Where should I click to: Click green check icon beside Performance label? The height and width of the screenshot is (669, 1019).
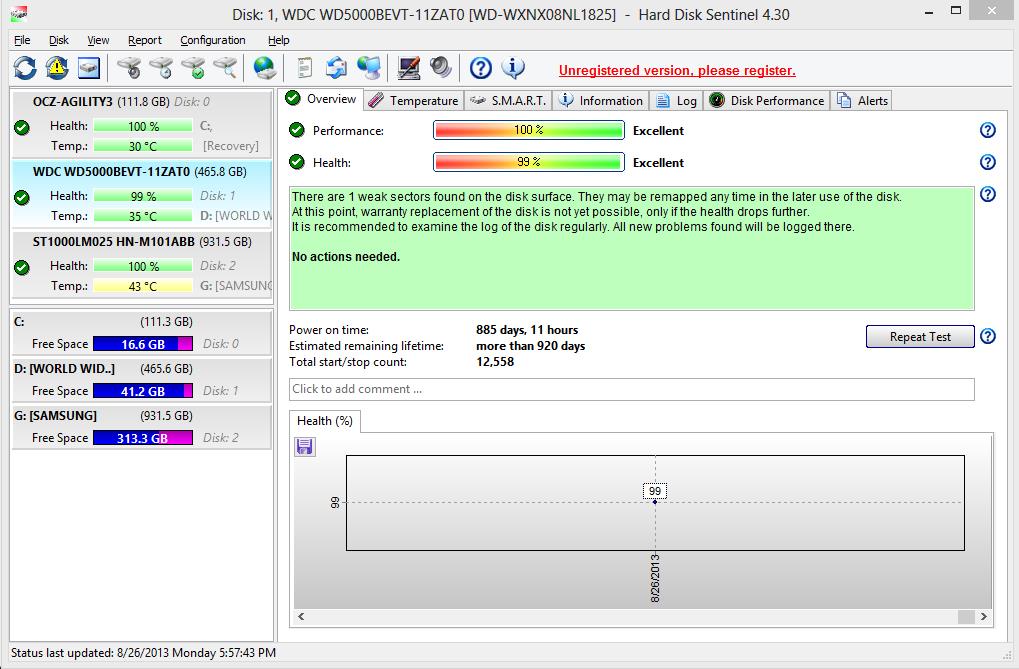[x=297, y=130]
